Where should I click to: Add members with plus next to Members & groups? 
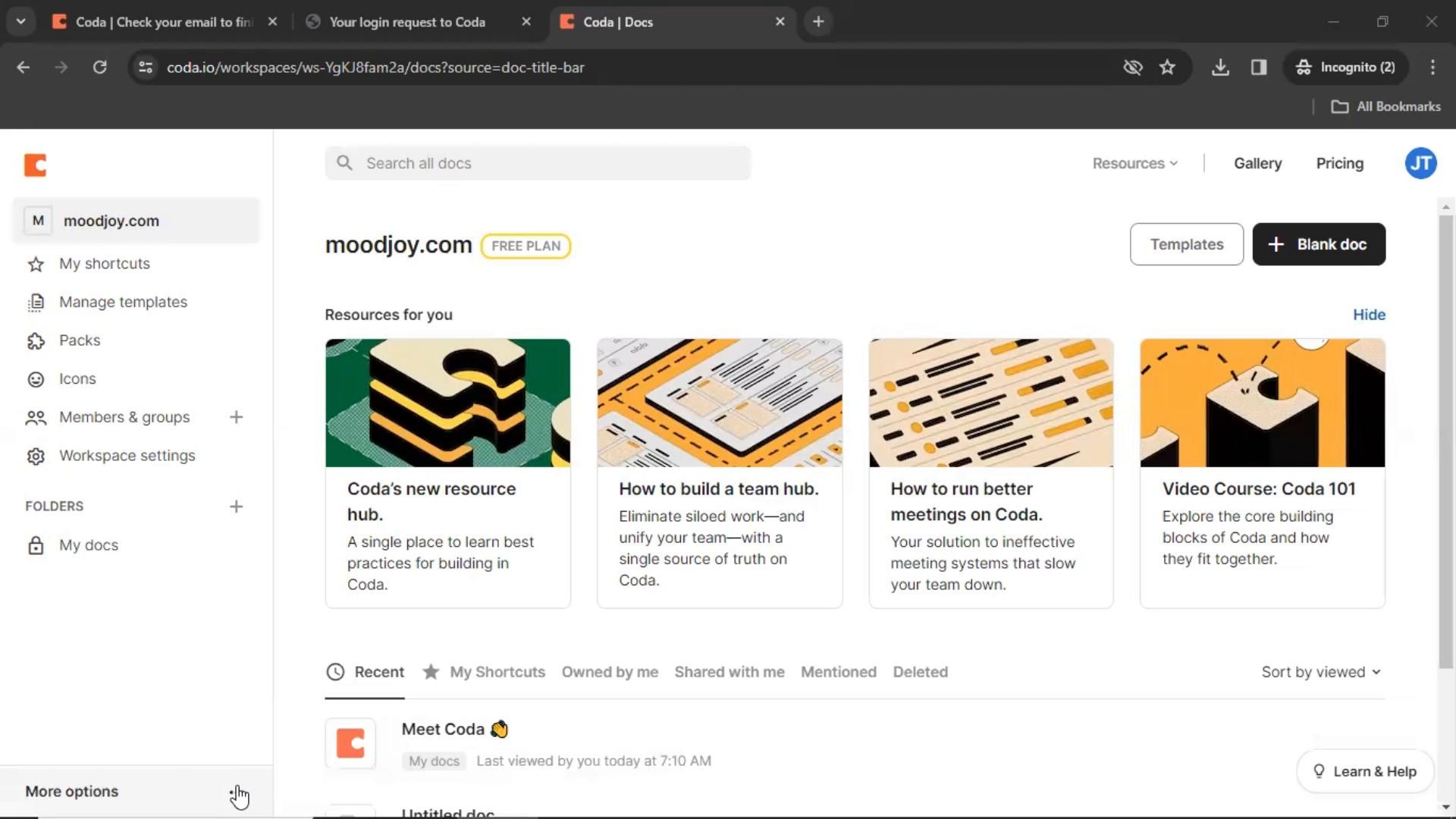coord(236,417)
